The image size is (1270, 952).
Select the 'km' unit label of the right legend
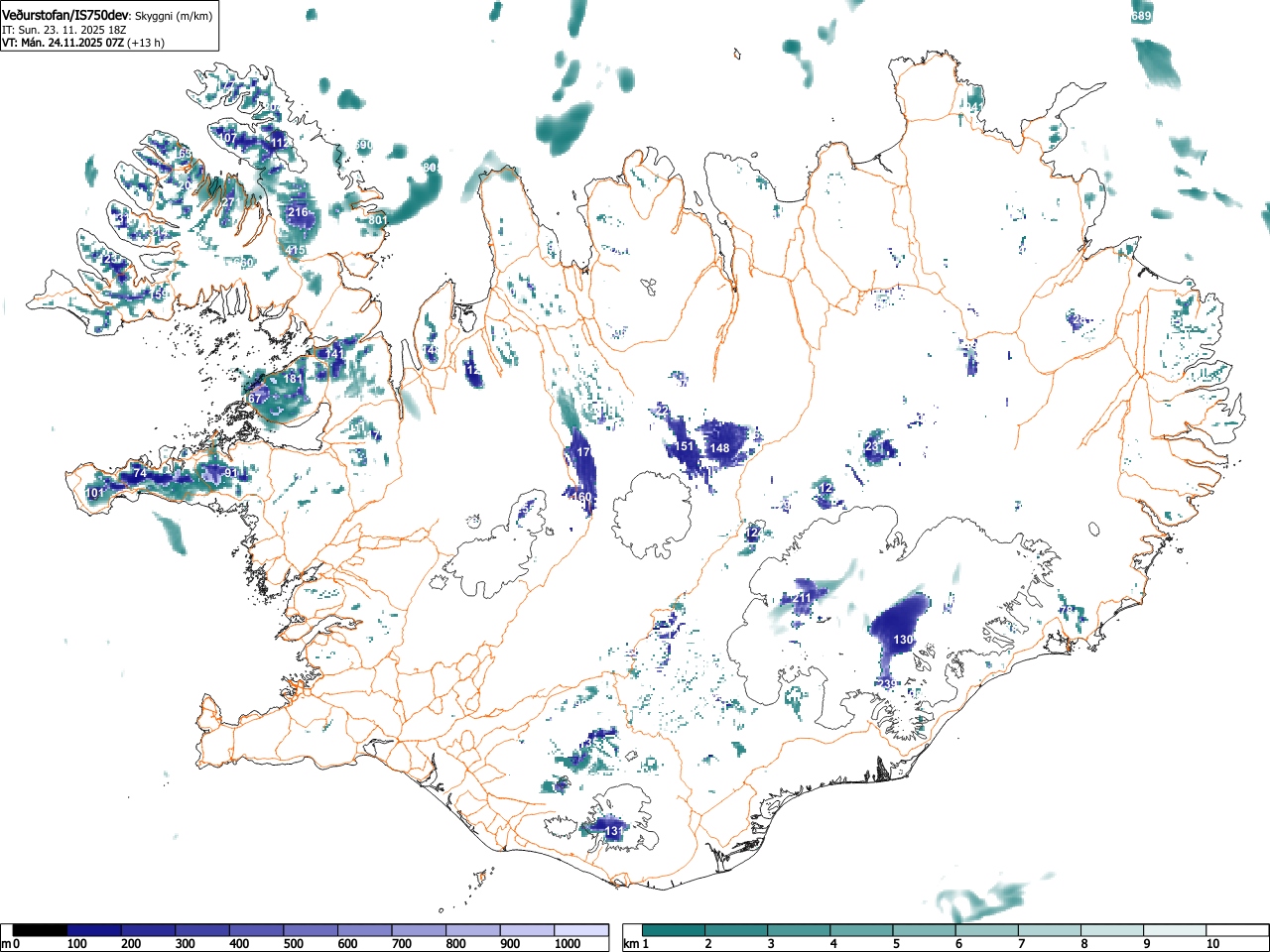click(x=631, y=944)
